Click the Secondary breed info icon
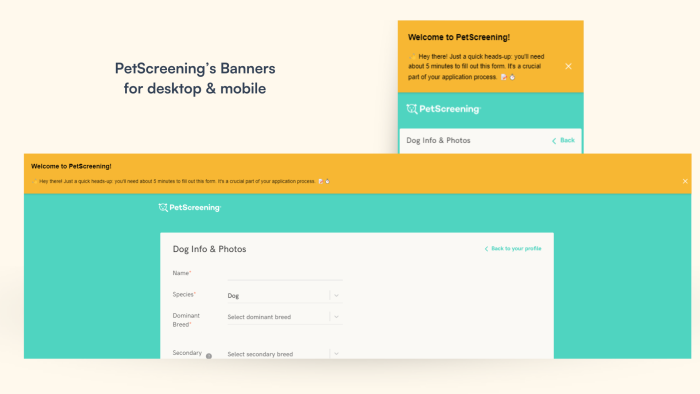700x394 pixels. (x=208, y=356)
